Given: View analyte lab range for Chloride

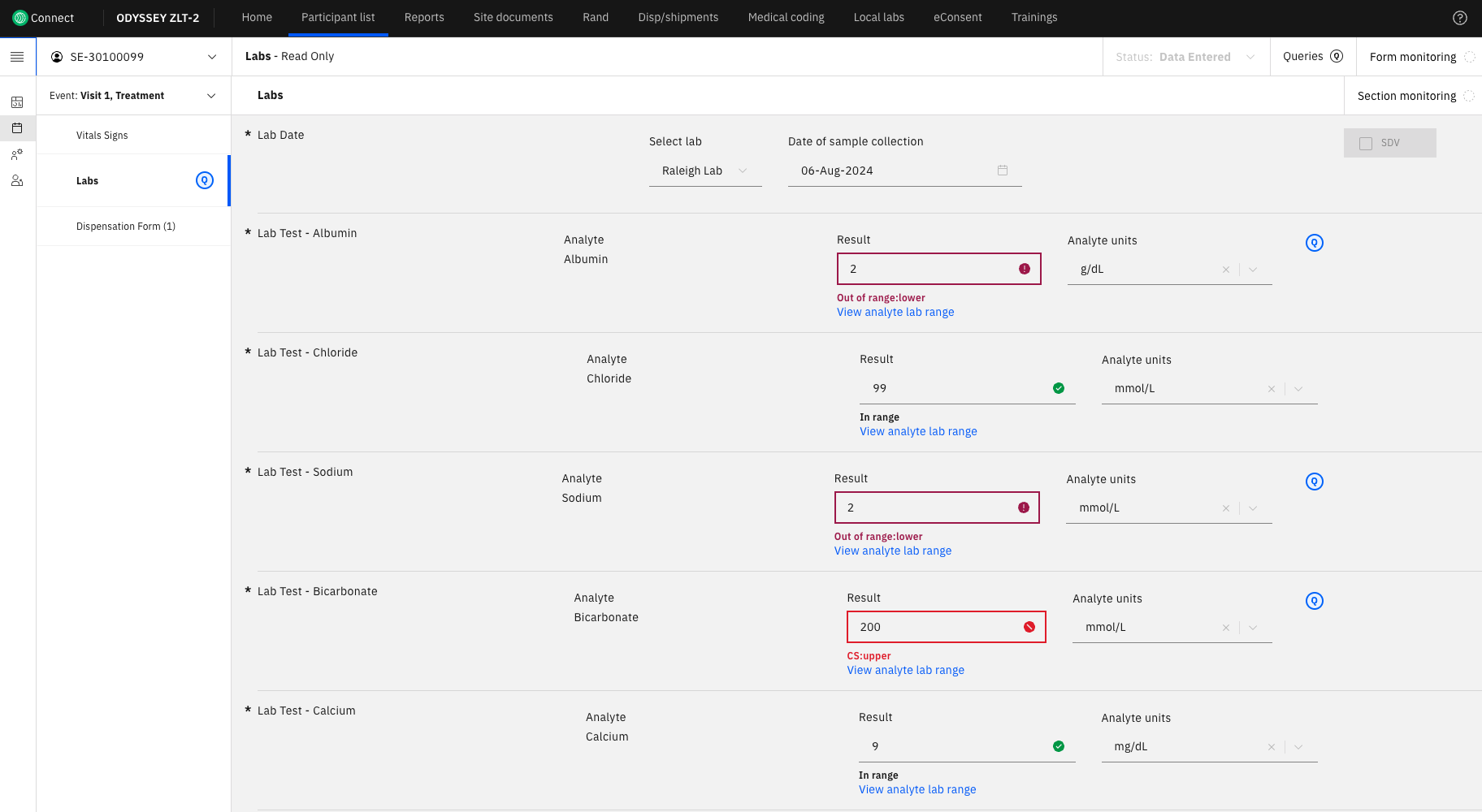Looking at the screenshot, I should point(918,432).
